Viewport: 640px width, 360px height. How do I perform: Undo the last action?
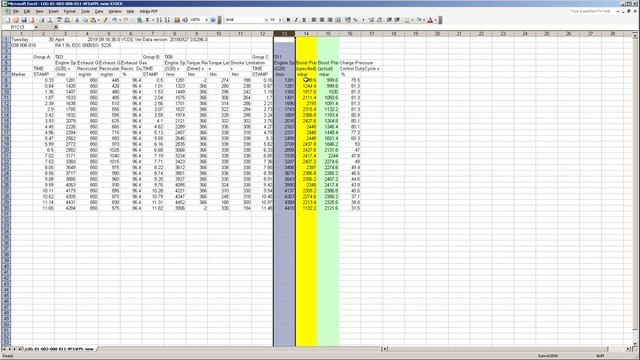click(114, 20)
